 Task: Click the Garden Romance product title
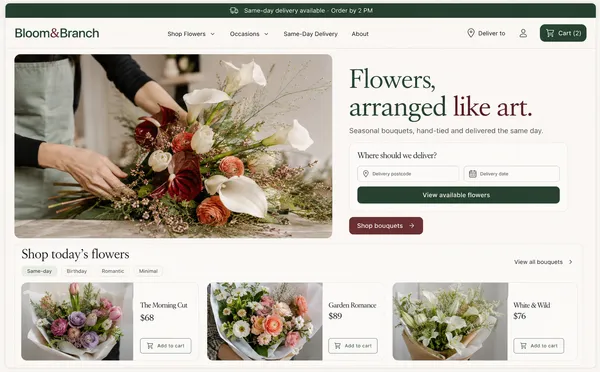[352, 305]
